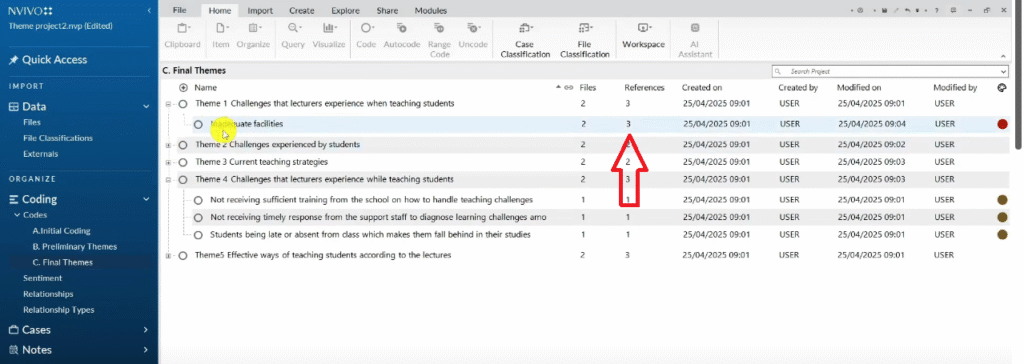Click brown dot on Students being late row
Image resolution: width=1024 pixels, height=364 pixels.
(1002, 235)
